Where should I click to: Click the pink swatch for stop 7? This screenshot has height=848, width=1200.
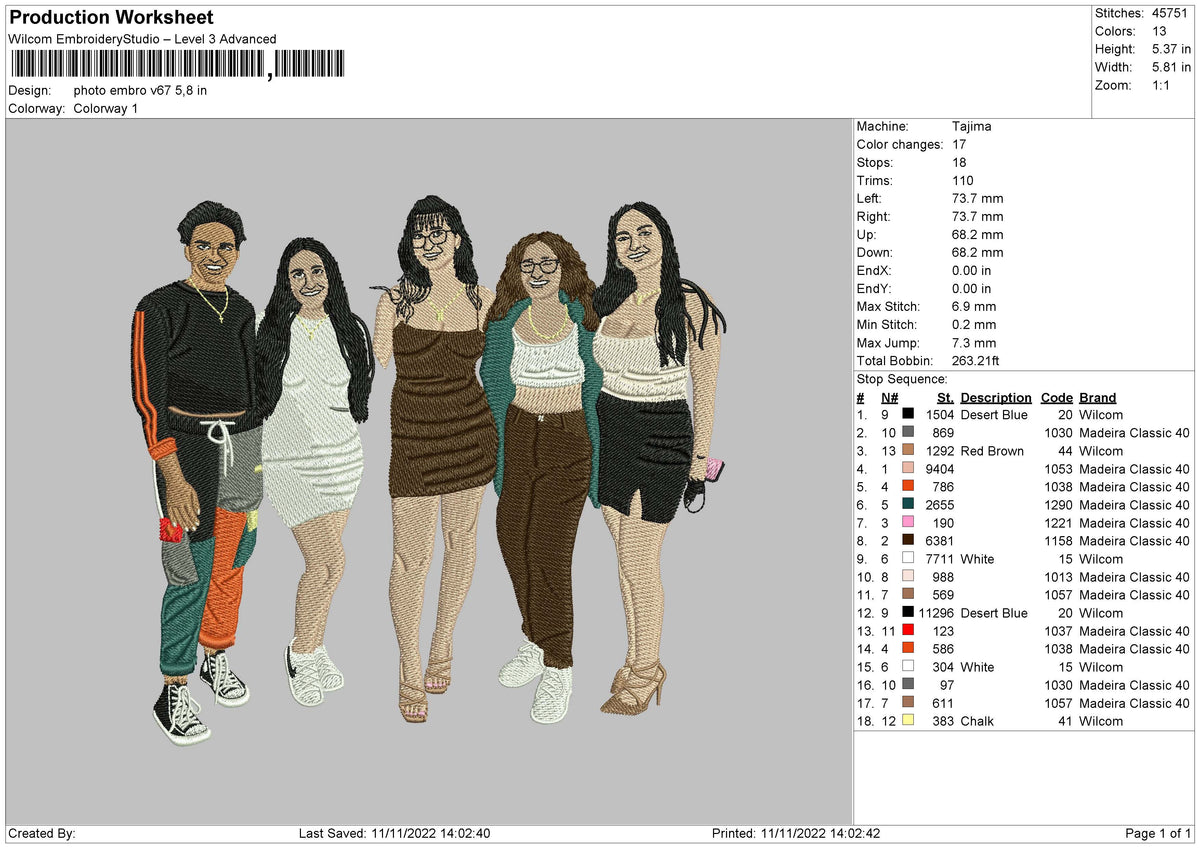pyautogui.click(x=909, y=523)
